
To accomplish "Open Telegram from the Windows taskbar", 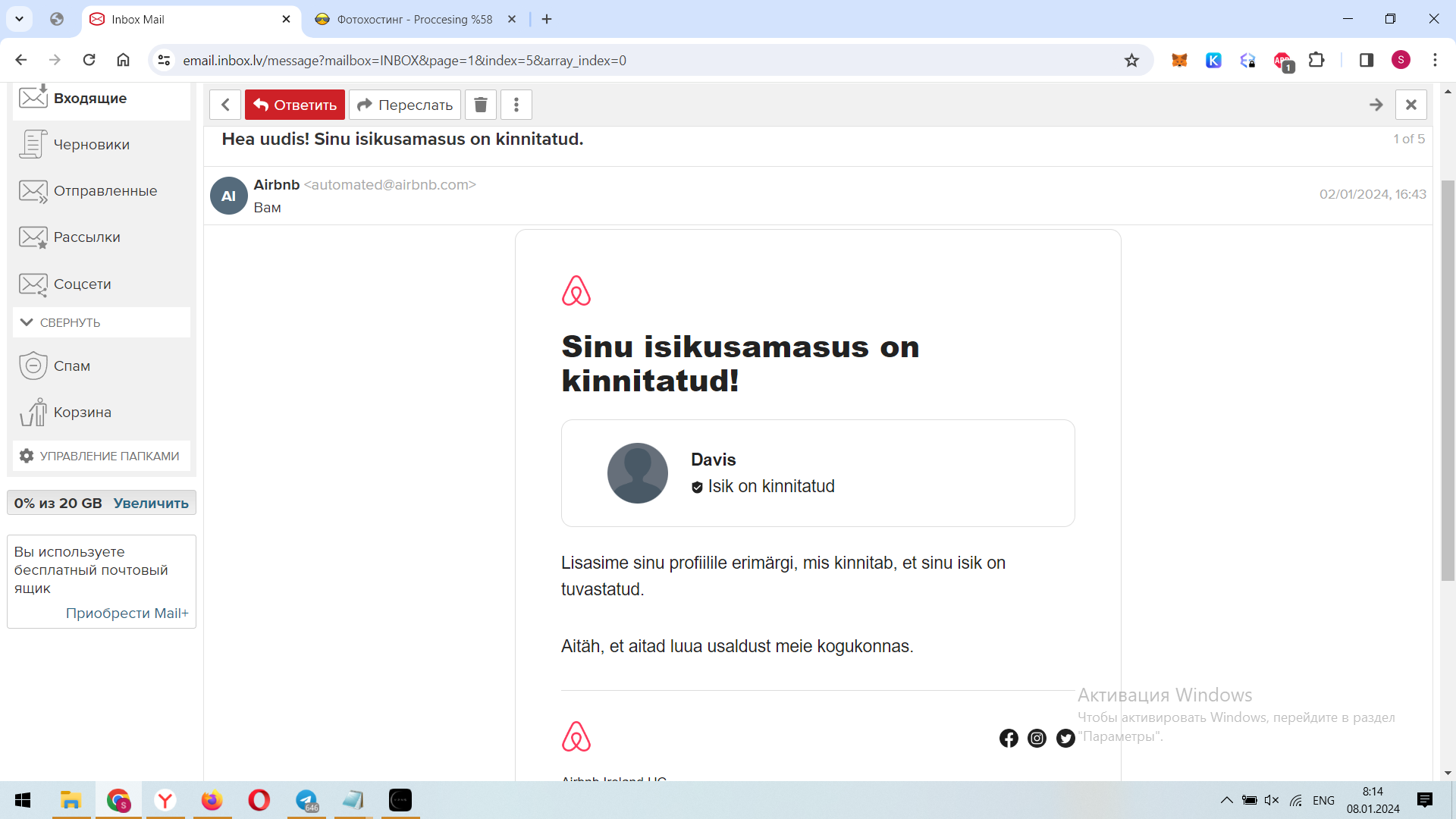I will pyautogui.click(x=306, y=800).
